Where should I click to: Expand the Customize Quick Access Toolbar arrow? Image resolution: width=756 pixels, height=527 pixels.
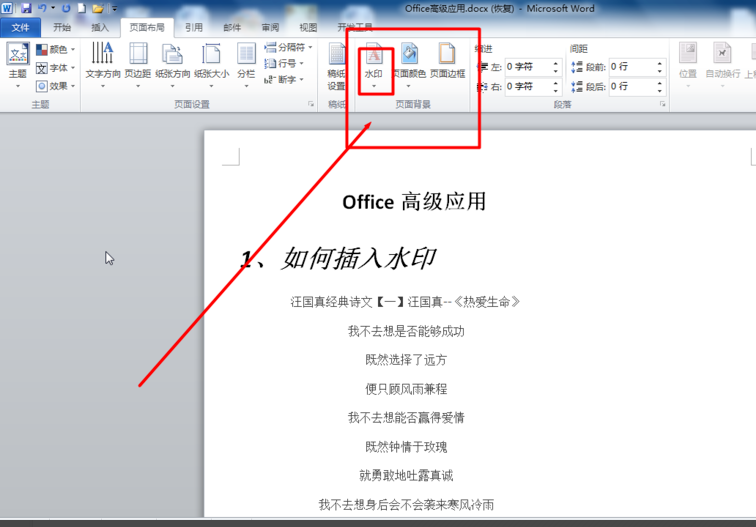pyautogui.click(x=115, y=8)
